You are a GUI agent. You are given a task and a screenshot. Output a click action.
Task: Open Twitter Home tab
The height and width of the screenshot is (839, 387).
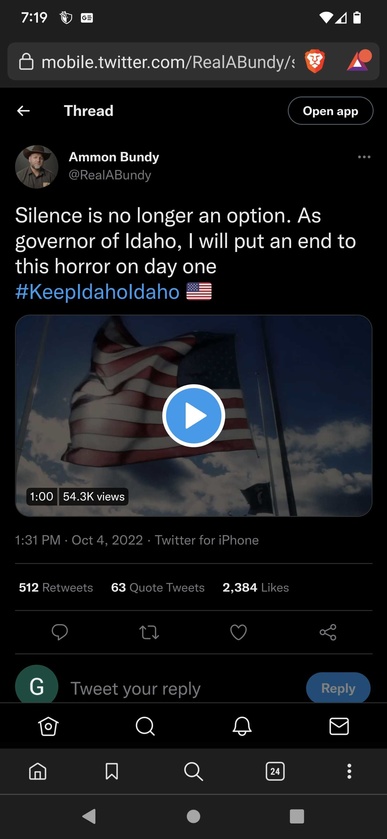pyautogui.click(x=48, y=726)
